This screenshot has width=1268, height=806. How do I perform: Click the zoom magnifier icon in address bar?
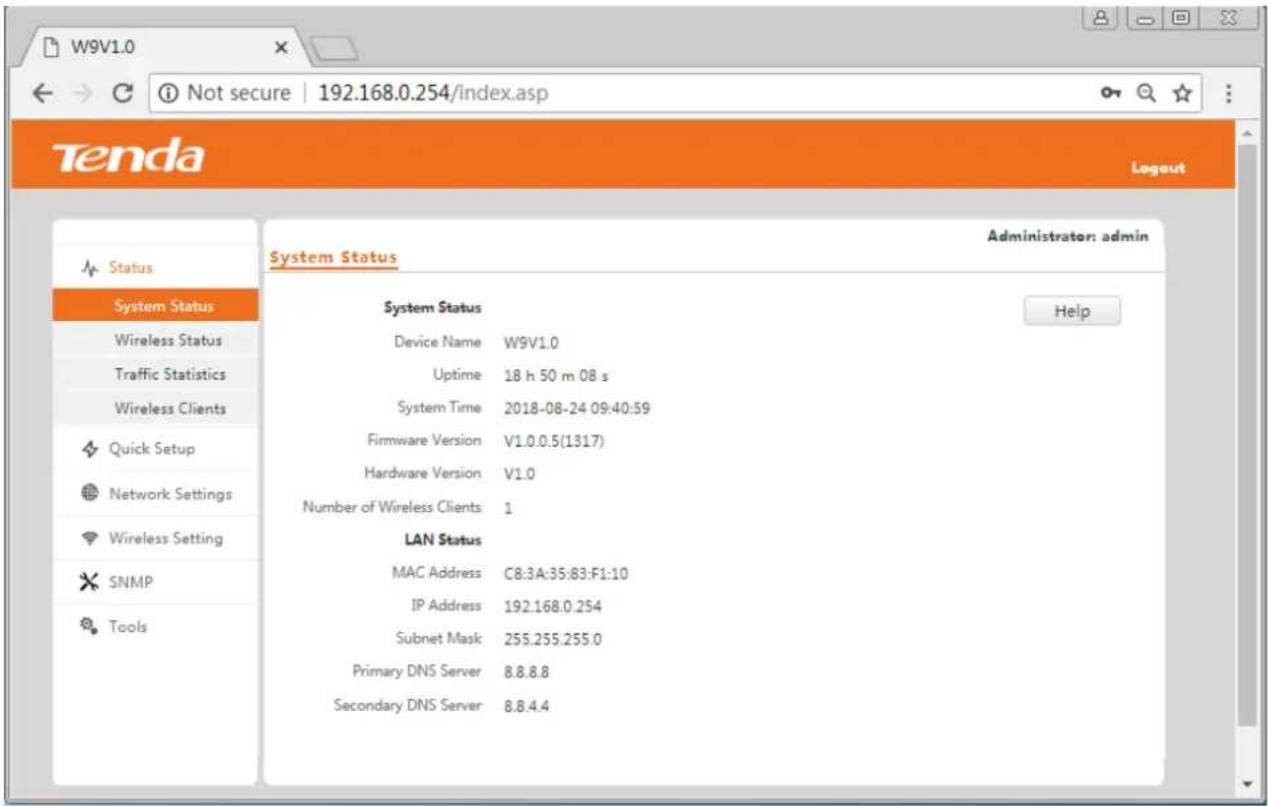pyautogui.click(x=1147, y=93)
